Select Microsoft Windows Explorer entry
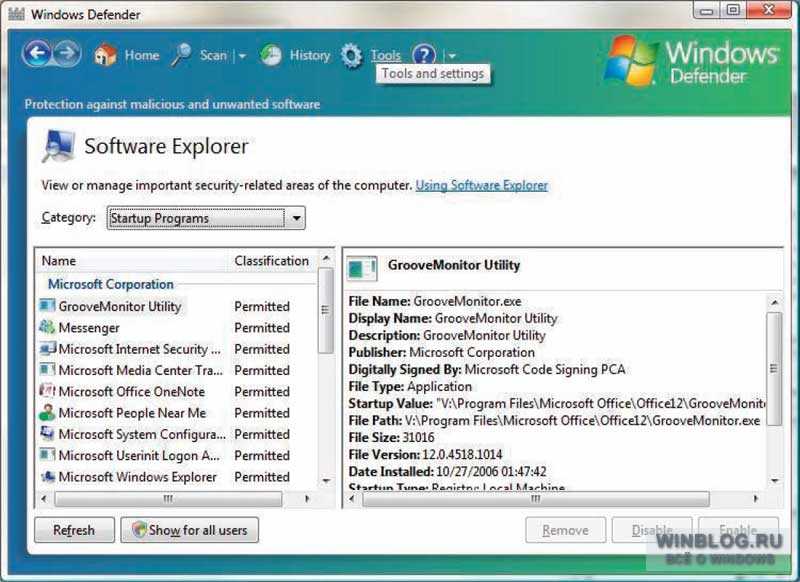The width and height of the screenshot is (800, 582). pos(138,477)
